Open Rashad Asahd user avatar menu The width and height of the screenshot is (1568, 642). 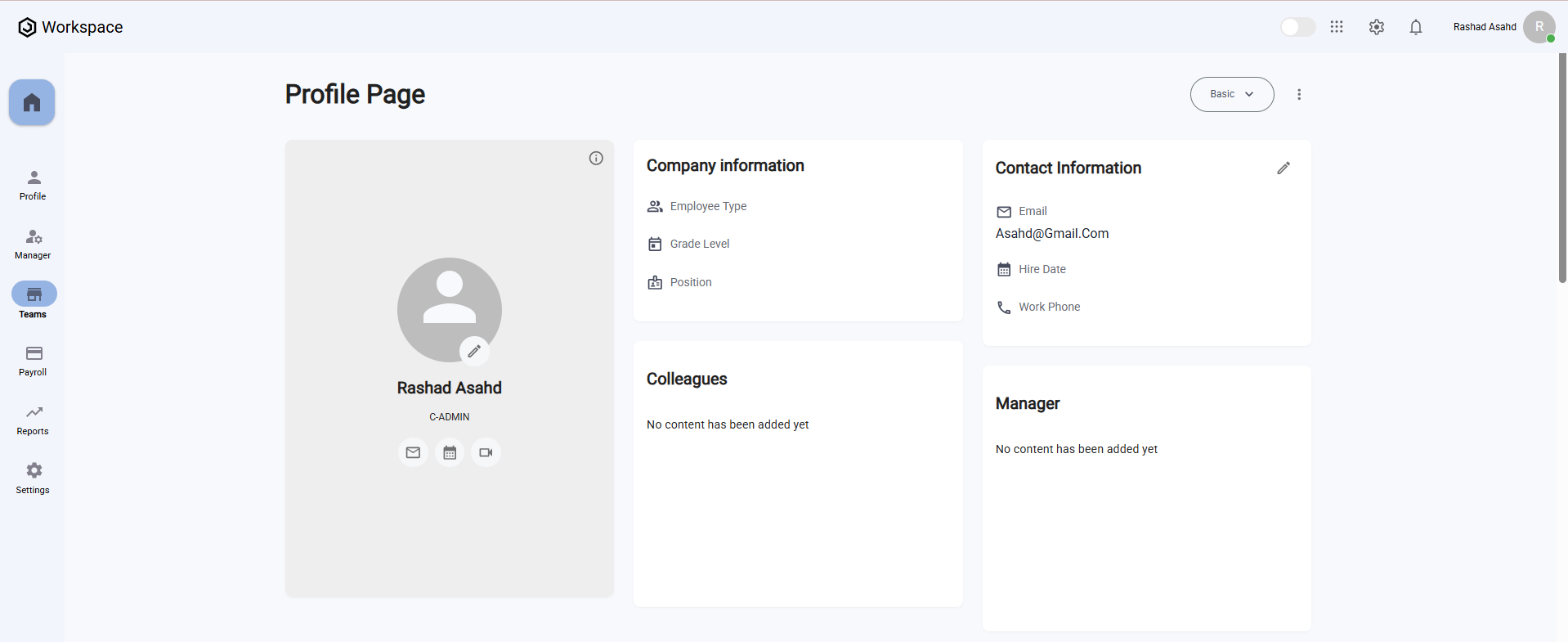[1539, 27]
